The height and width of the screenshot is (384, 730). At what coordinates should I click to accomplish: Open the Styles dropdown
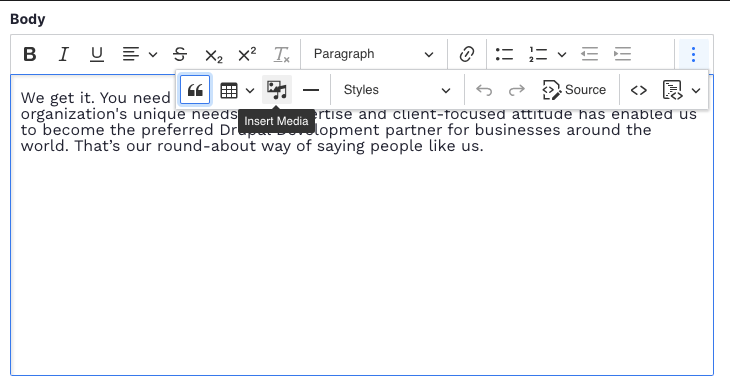[397, 90]
